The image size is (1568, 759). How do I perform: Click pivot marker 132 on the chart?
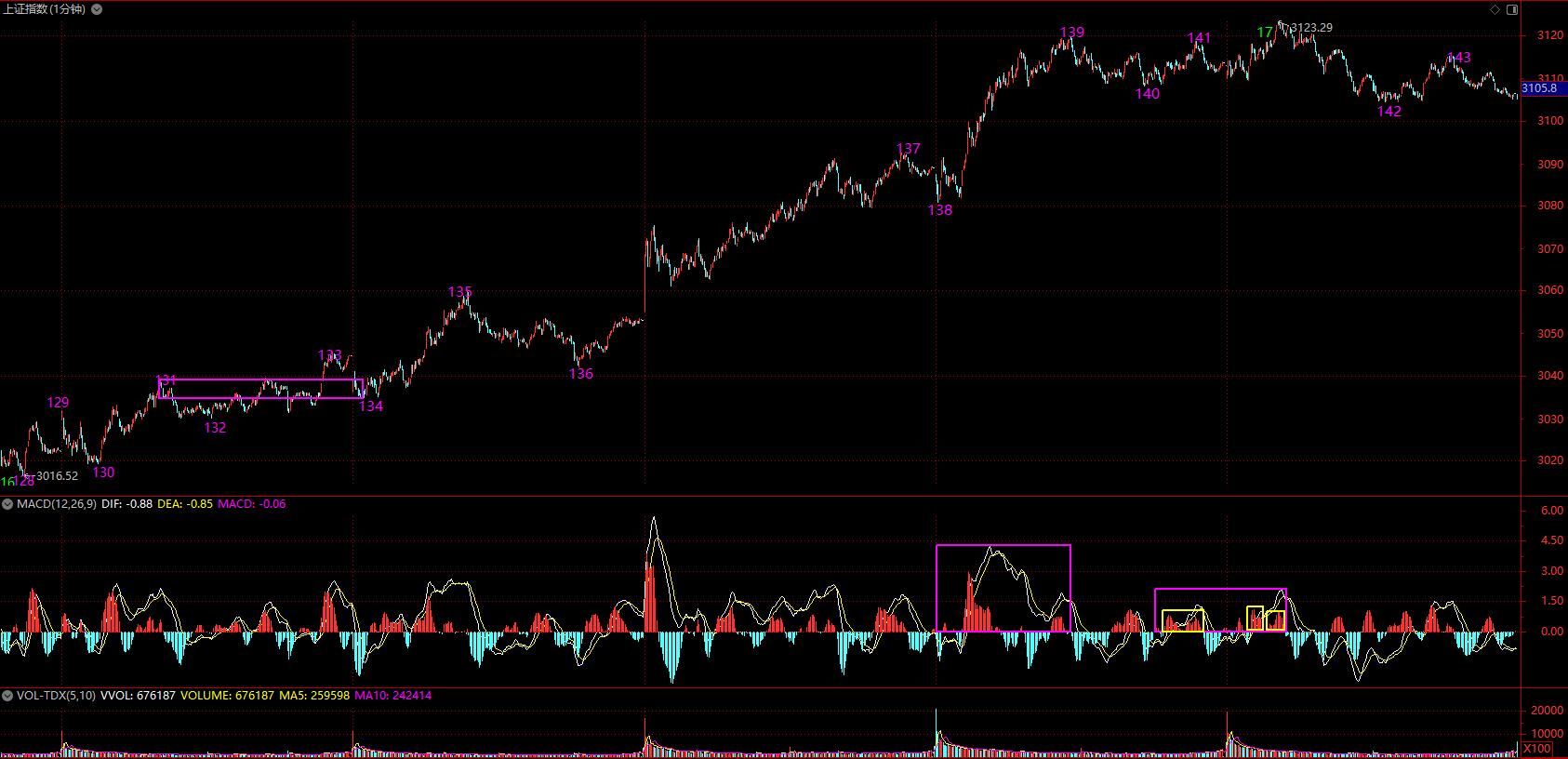point(215,428)
